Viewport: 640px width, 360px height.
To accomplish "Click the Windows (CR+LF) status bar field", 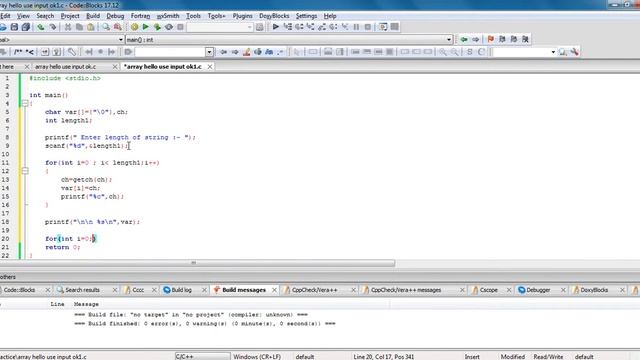I will point(257,356).
